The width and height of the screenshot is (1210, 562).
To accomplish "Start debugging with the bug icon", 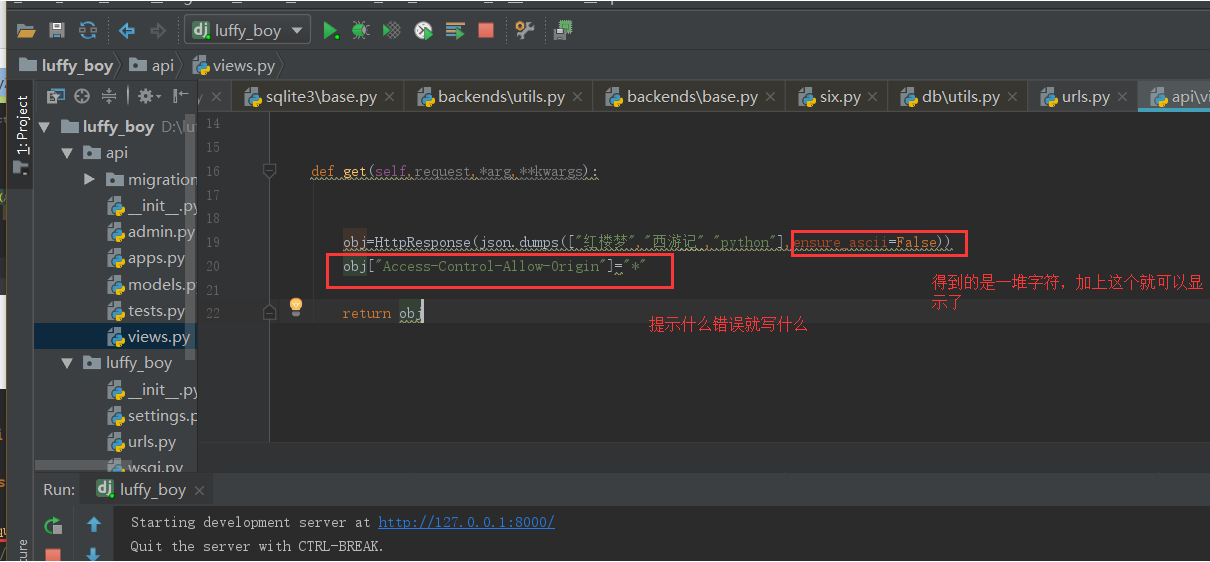I will pyautogui.click(x=360, y=31).
